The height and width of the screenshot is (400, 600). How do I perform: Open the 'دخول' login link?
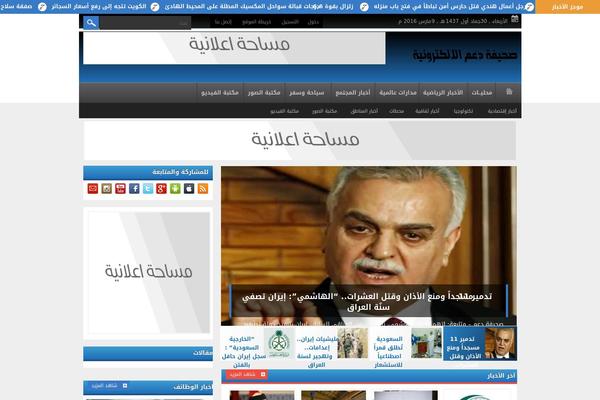[313, 22]
